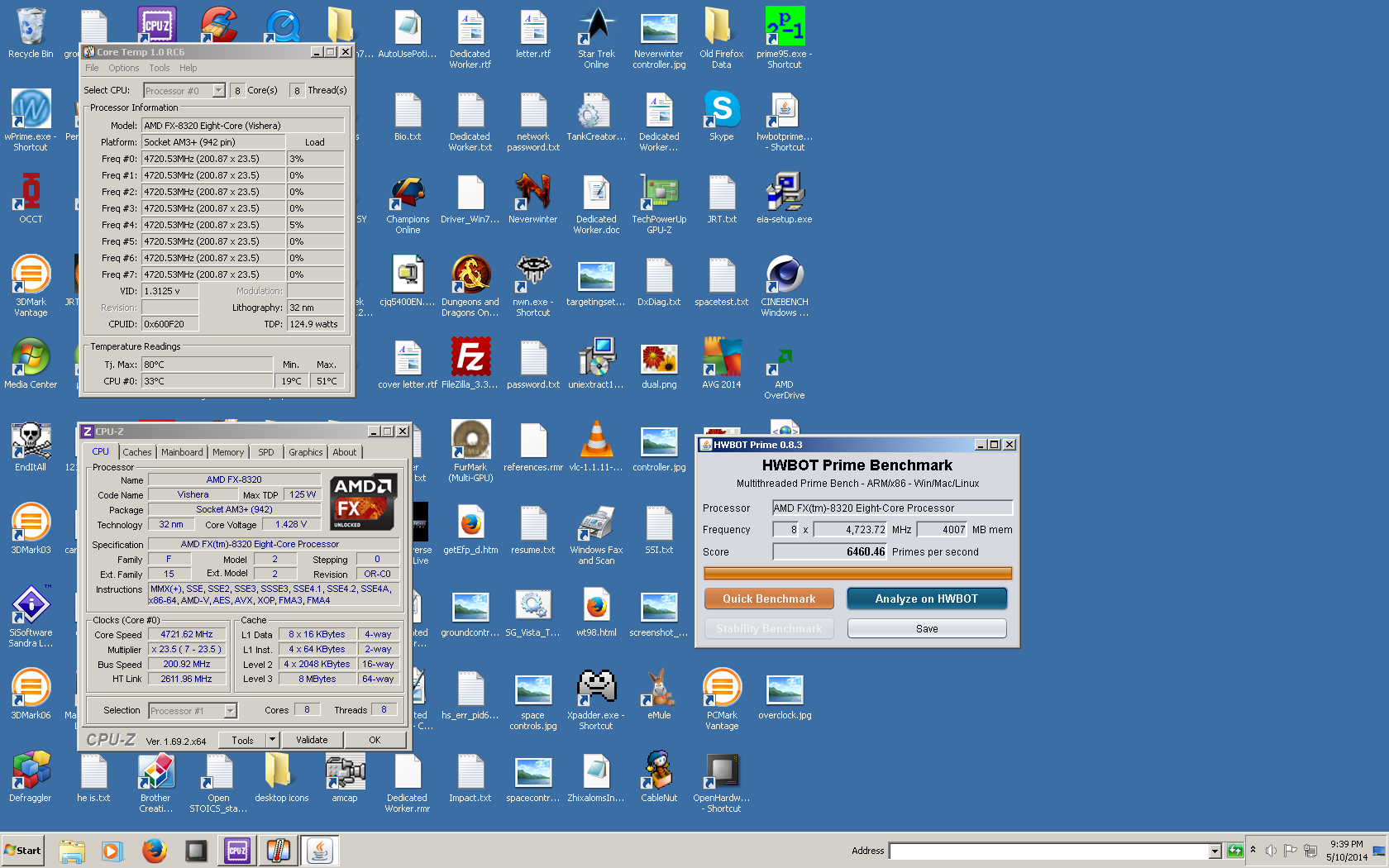This screenshot has width=1389, height=868.
Task: Expand the taskbar Address dropdown arrow
Action: tap(1215, 851)
